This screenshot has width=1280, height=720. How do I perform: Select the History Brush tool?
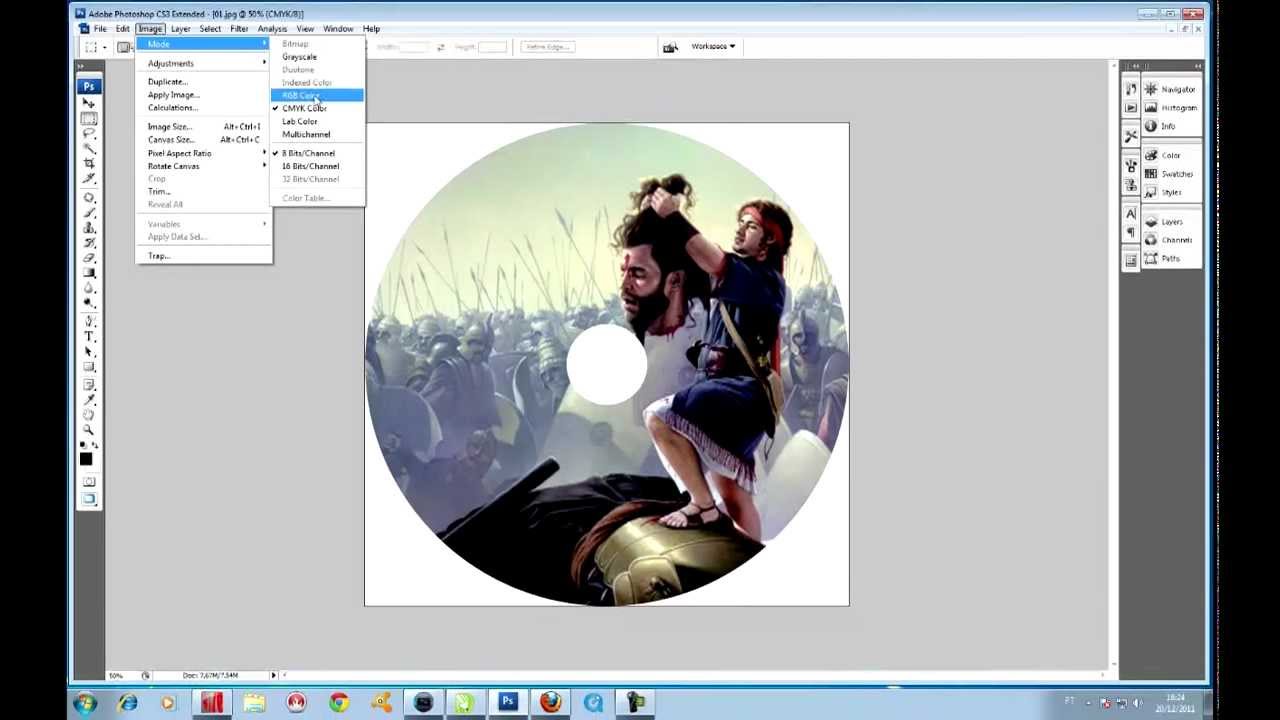coord(89,241)
